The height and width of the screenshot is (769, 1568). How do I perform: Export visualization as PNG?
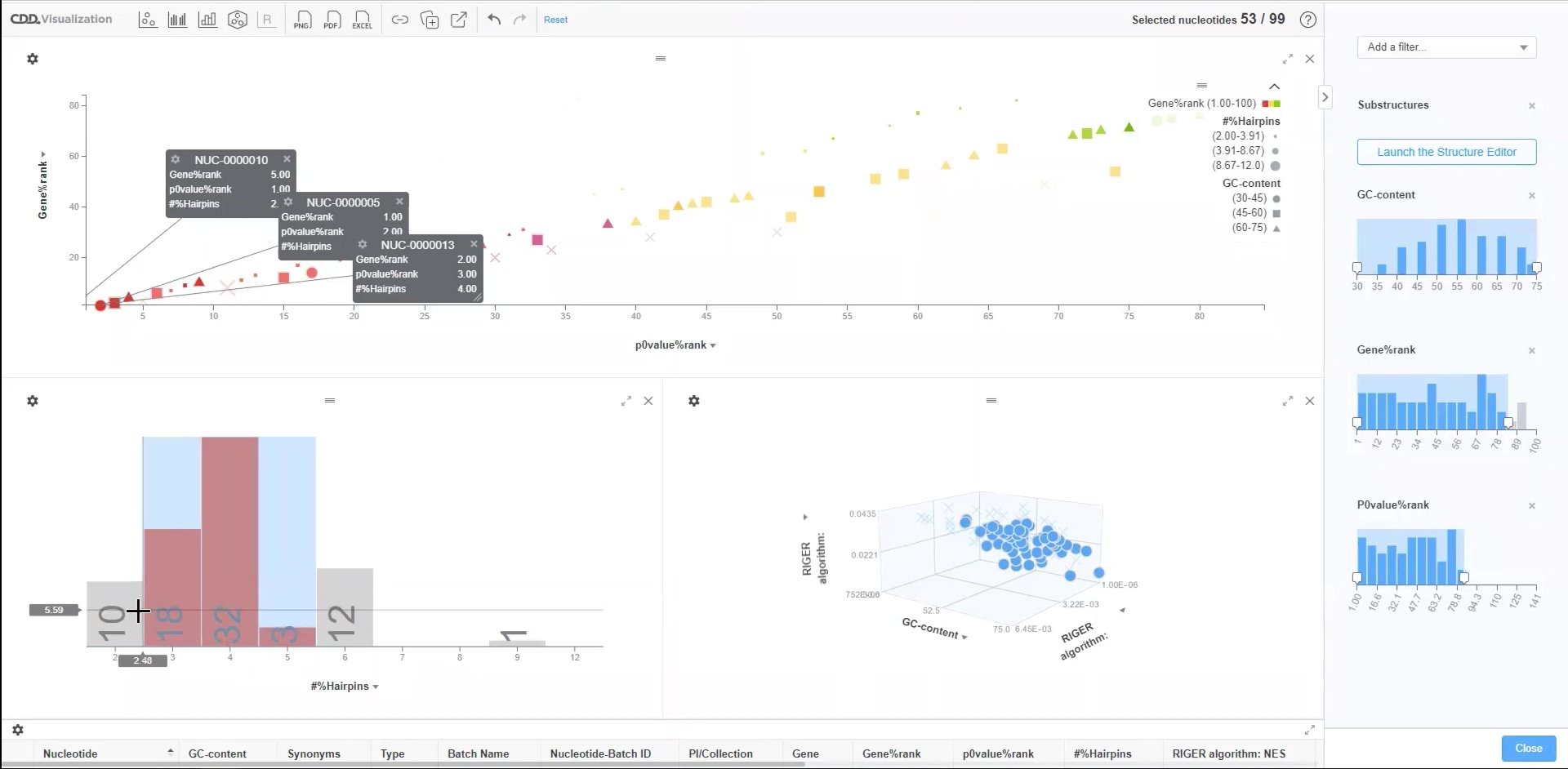click(302, 20)
